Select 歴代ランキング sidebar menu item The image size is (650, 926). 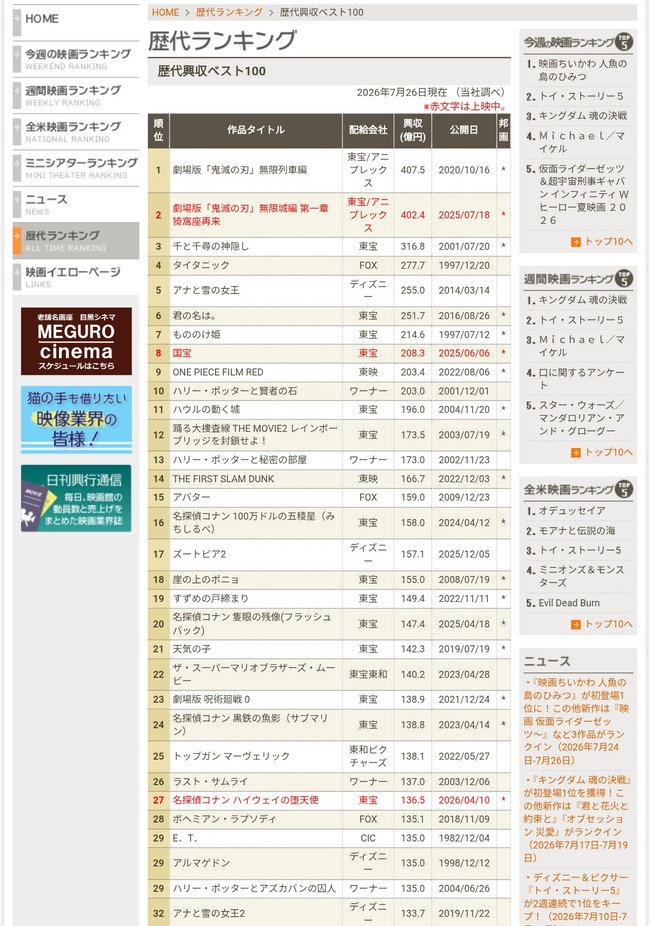tap(76, 240)
